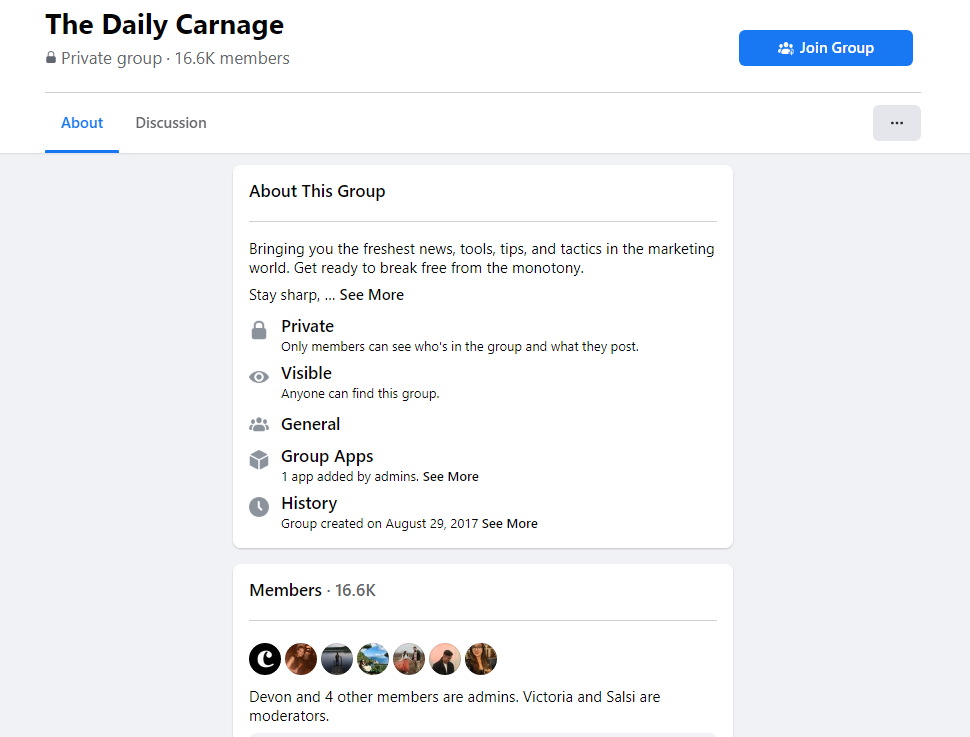The height and width of the screenshot is (737, 970).
Task: Expand description with See More after Stay sharp
Action: [371, 295]
